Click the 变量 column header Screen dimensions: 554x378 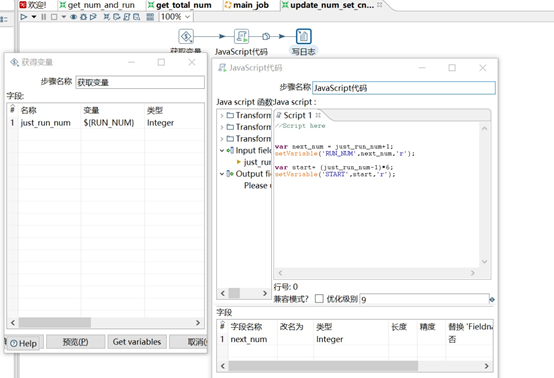click(x=112, y=110)
